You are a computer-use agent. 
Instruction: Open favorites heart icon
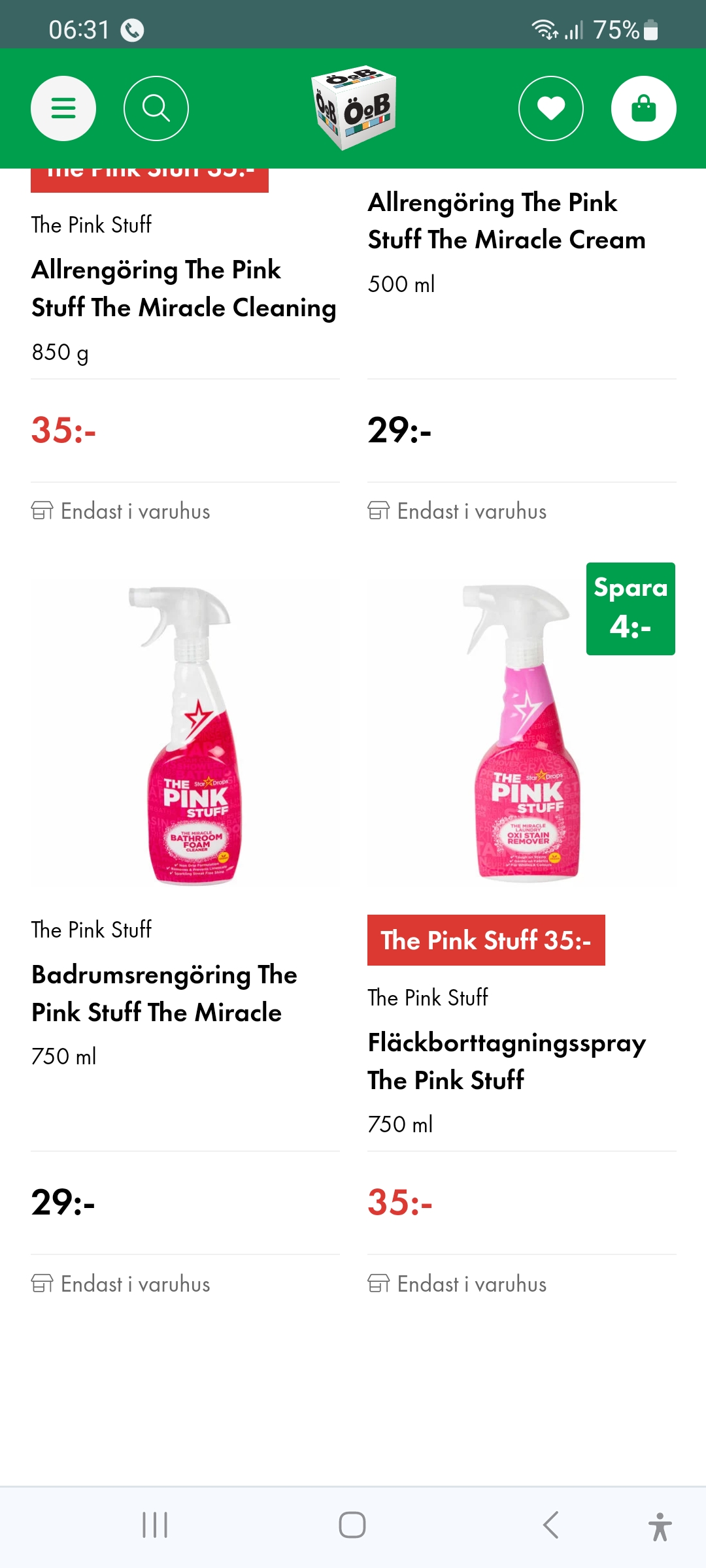550,108
